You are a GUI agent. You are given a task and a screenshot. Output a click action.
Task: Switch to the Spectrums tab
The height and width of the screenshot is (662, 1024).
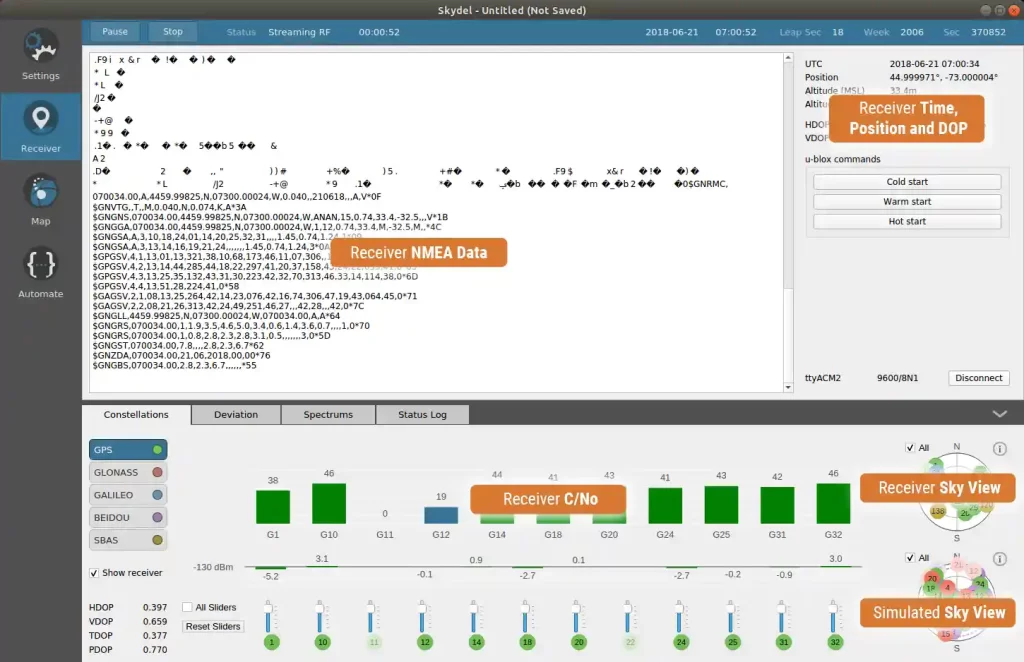click(328, 415)
